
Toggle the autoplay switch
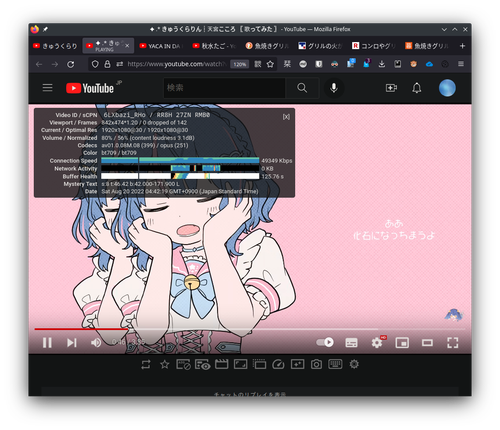coord(325,342)
